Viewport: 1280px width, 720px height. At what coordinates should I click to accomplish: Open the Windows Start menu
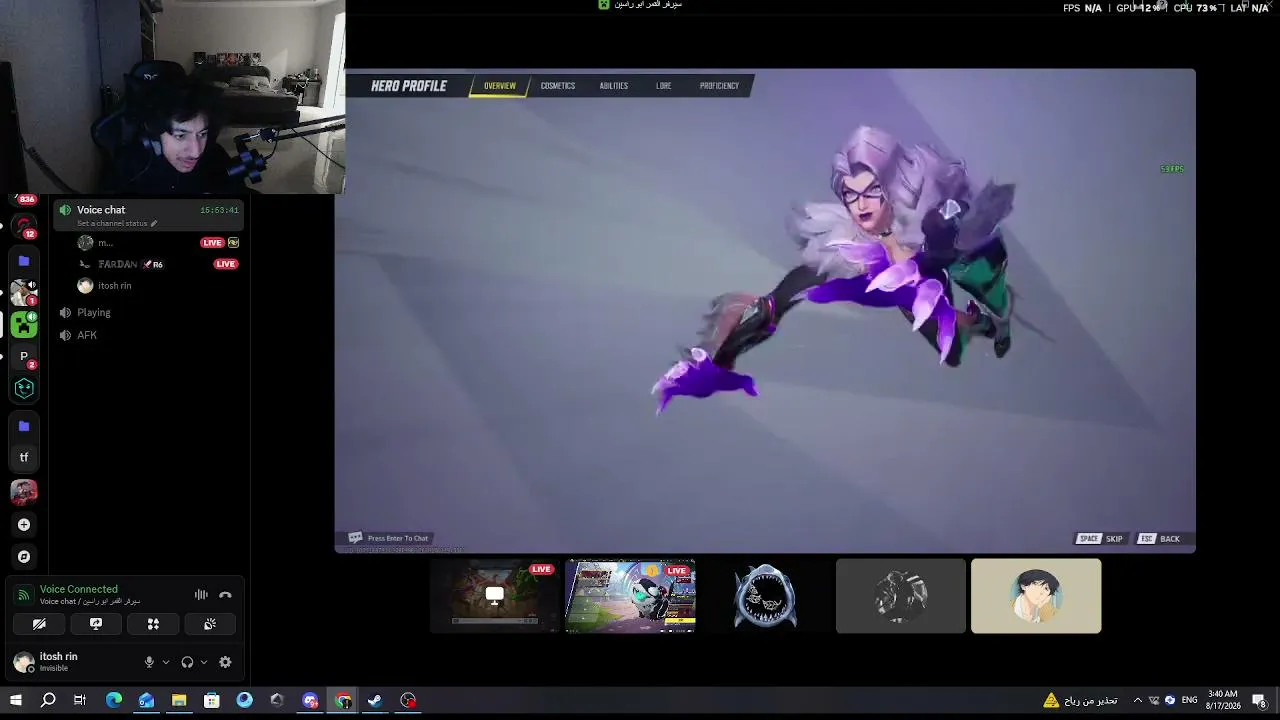tap(15, 701)
